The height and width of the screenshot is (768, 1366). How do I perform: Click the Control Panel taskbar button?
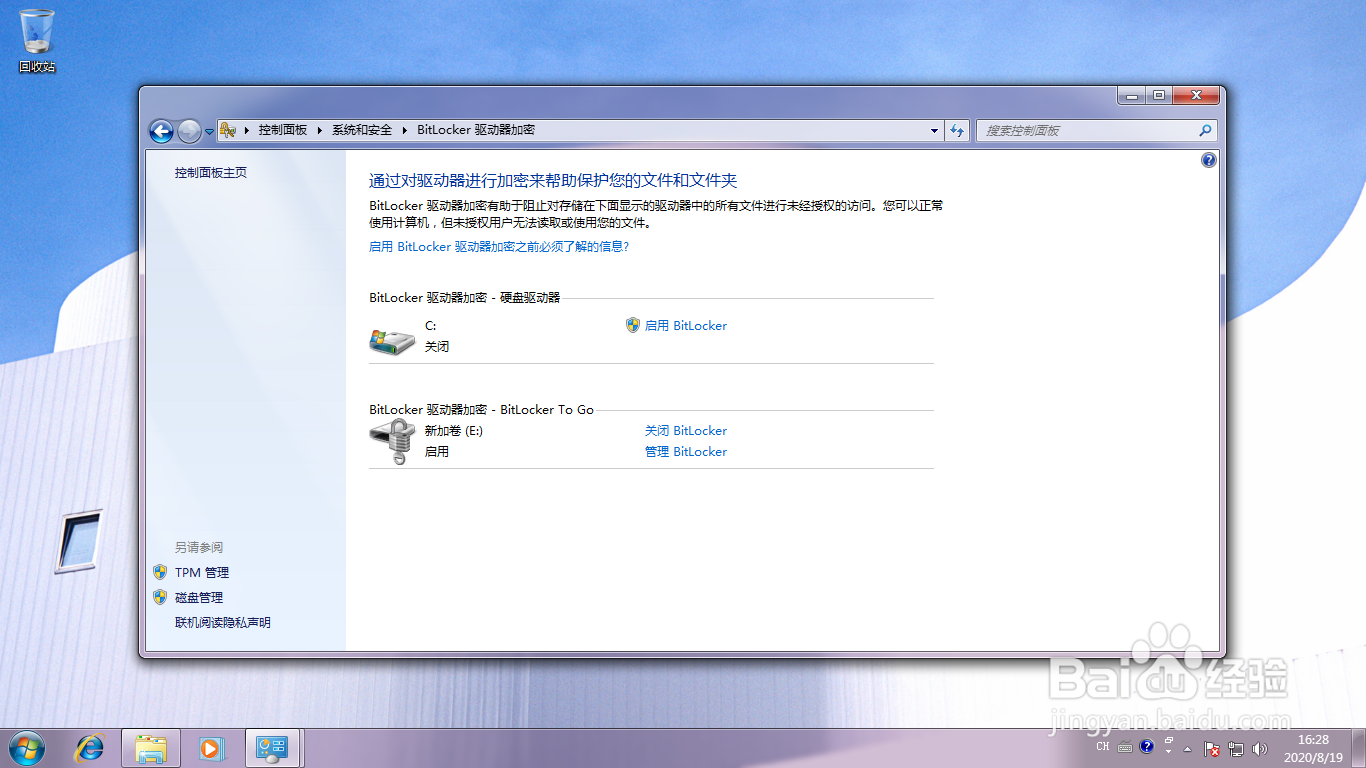(x=272, y=747)
